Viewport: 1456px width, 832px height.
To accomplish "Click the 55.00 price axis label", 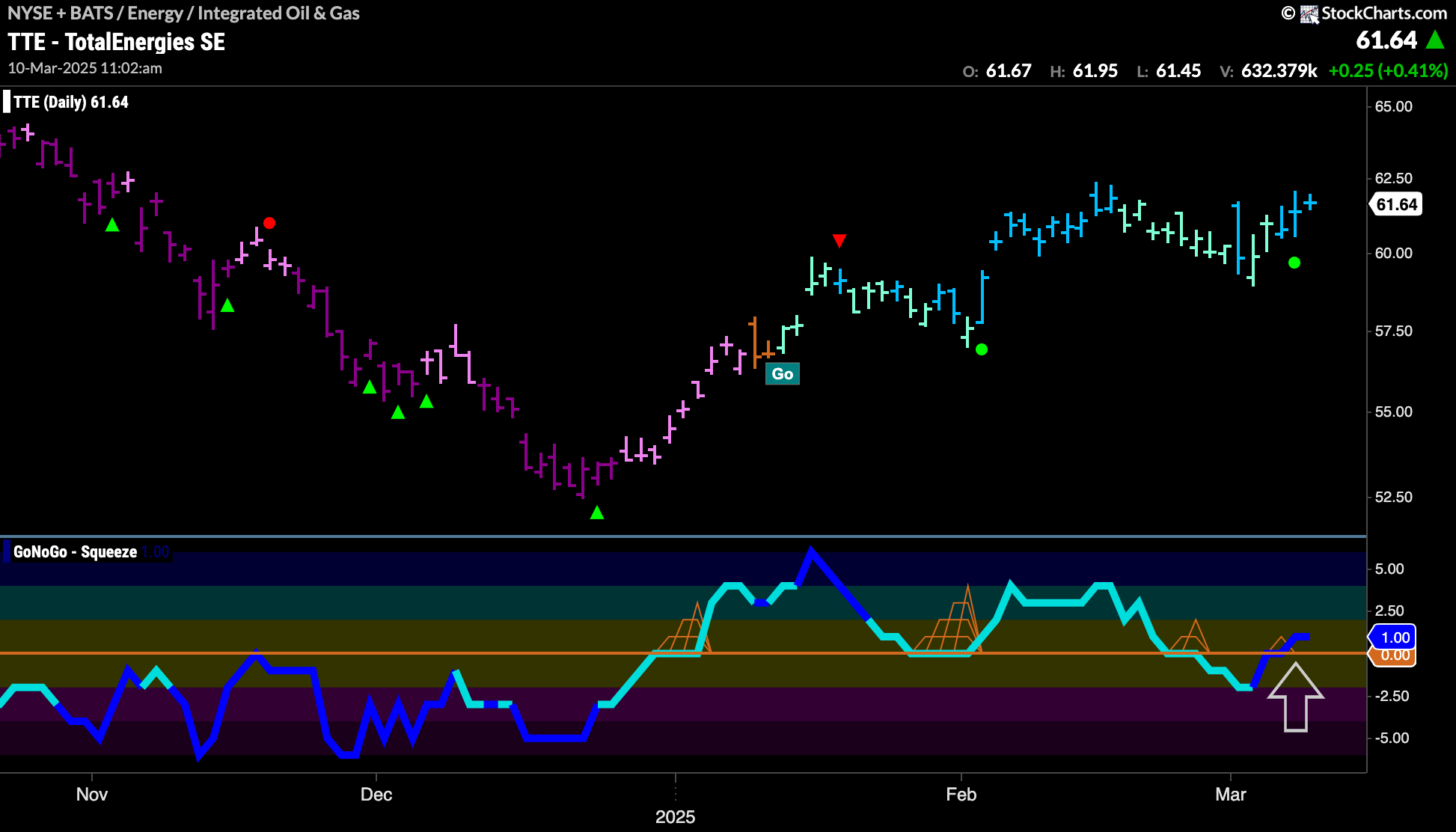I will tap(1394, 412).
